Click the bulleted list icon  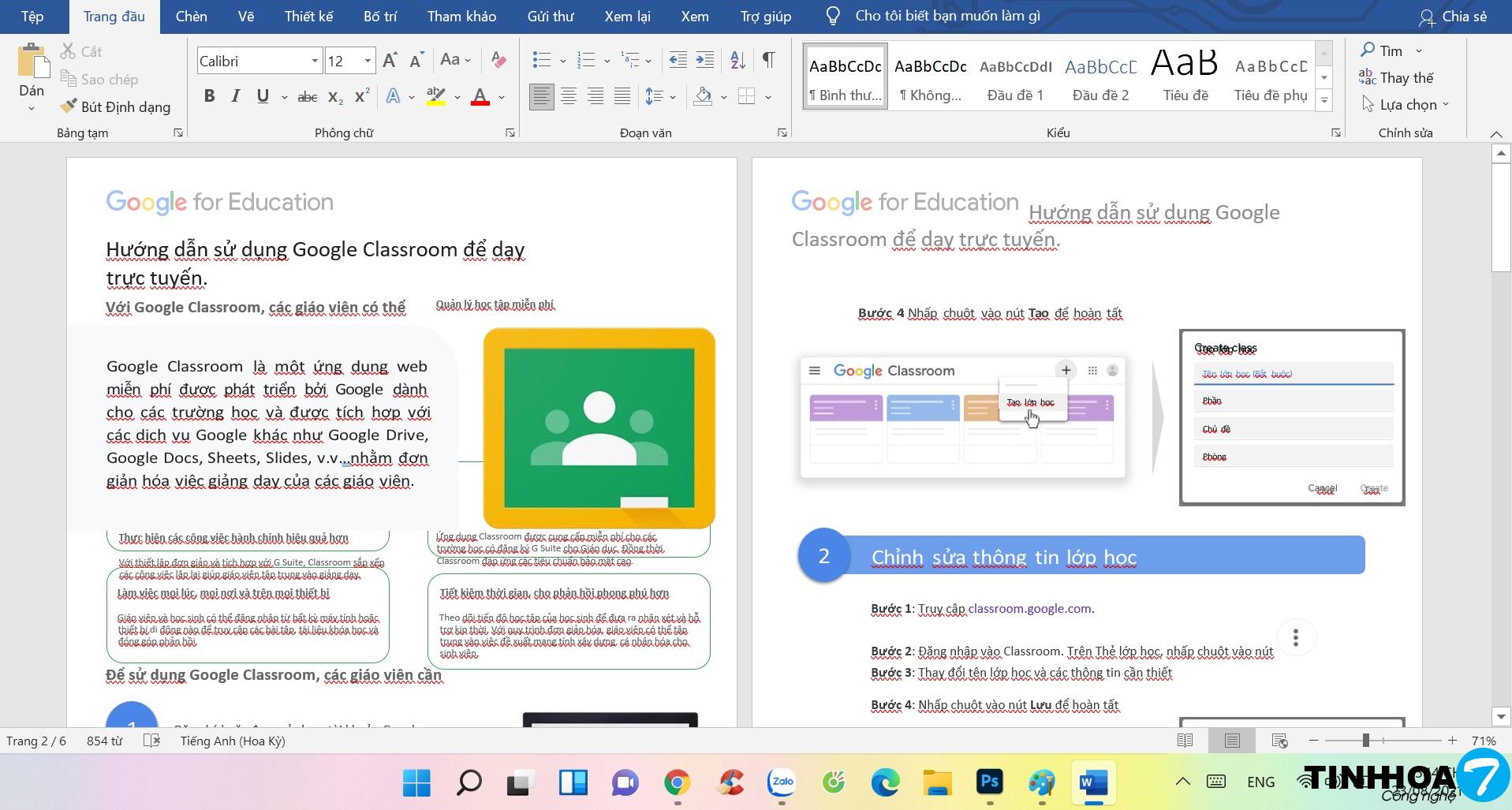[541, 60]
